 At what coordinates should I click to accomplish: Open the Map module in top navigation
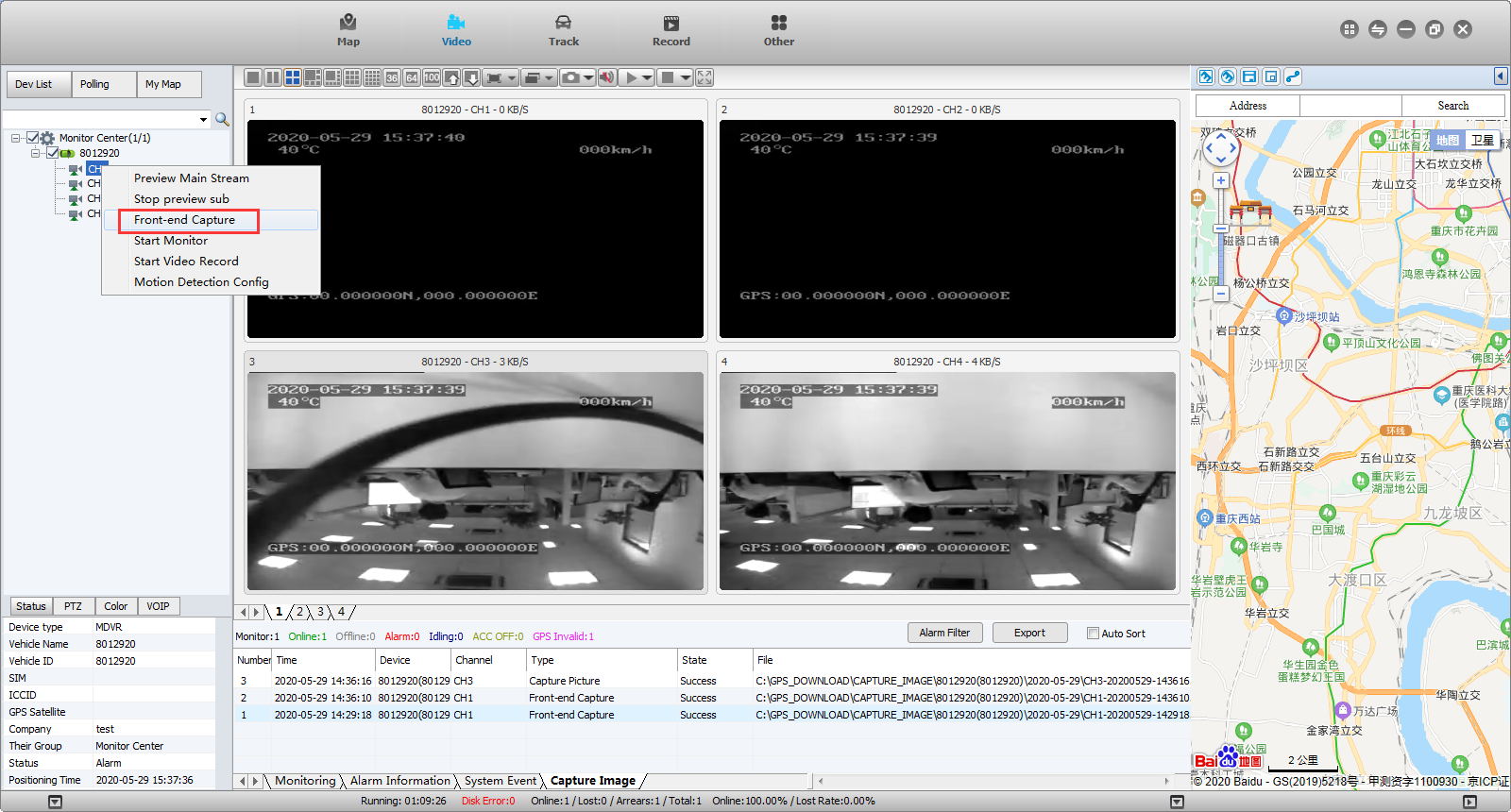pyautogui.click(x=348, y=30)
